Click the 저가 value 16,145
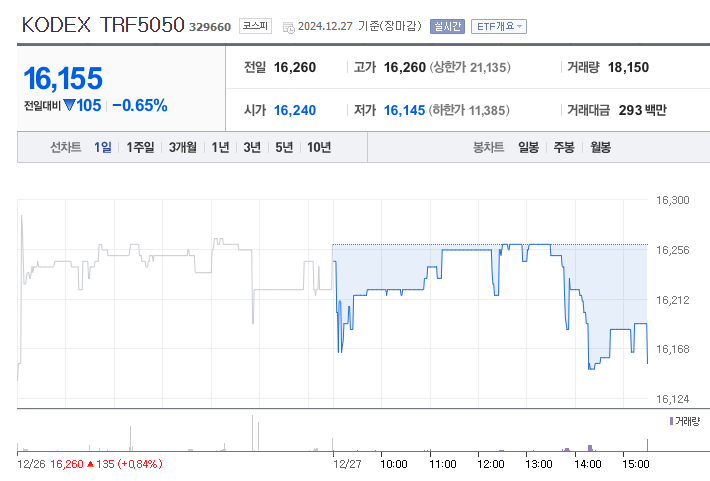 pos(404,110)
